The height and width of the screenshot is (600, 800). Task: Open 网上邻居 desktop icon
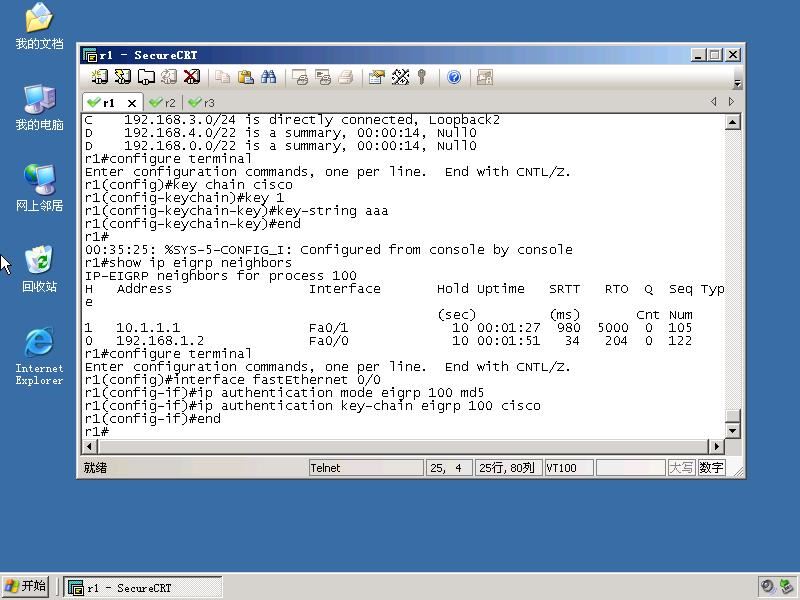(x=39, y=188)
